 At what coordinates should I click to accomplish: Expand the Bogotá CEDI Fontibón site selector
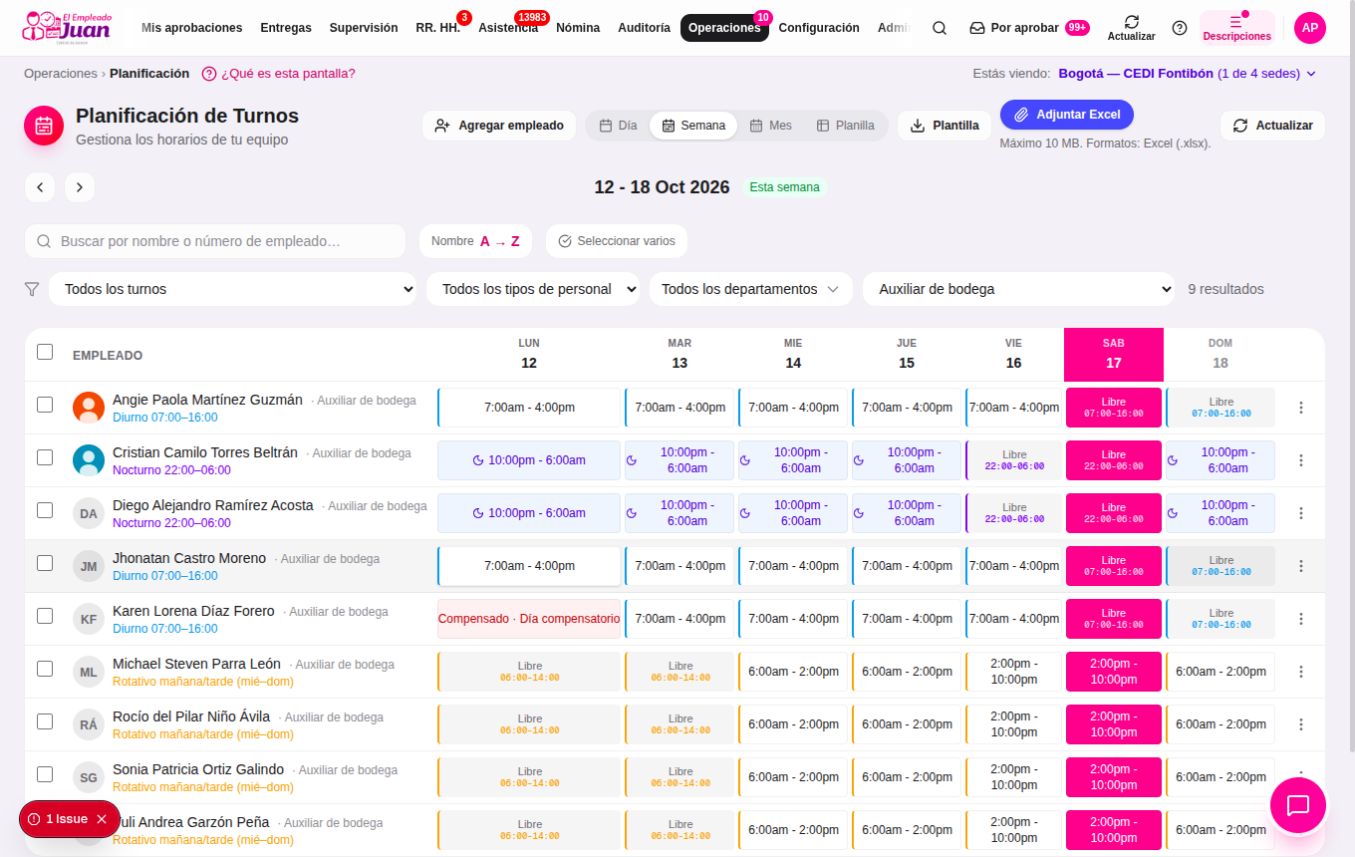(x=1187, y=73)
